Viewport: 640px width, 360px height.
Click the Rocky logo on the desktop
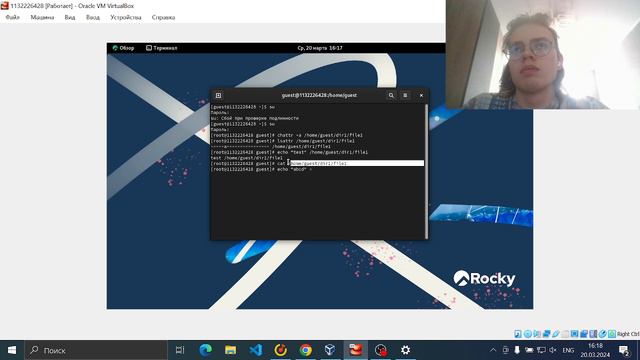click(x=484, y=278)
